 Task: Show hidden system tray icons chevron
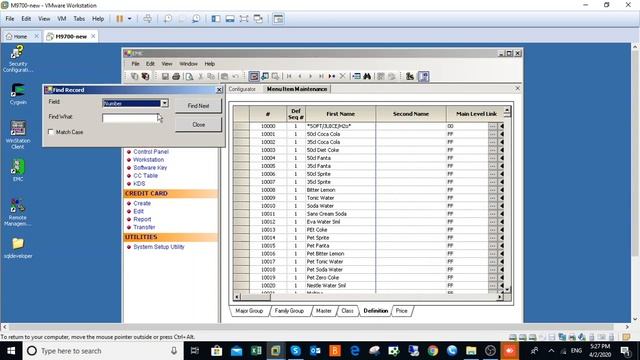point(551,351)
